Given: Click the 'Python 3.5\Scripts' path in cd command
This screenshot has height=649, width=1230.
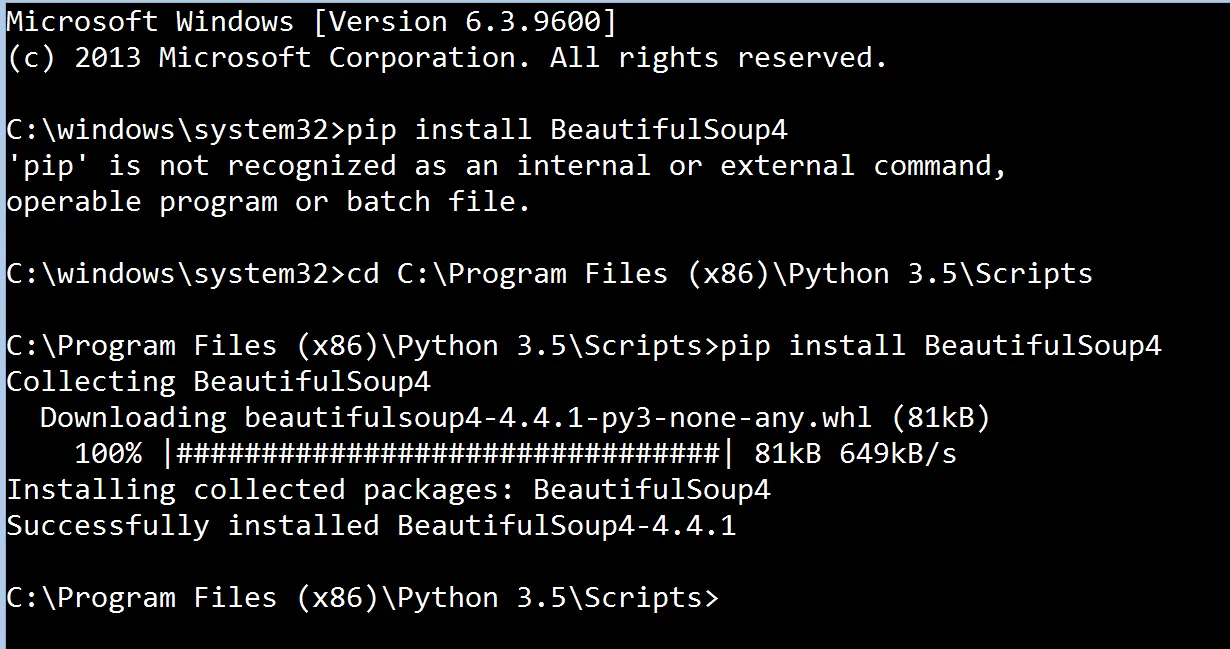Looking at the screenshot, I should [940, 274].
